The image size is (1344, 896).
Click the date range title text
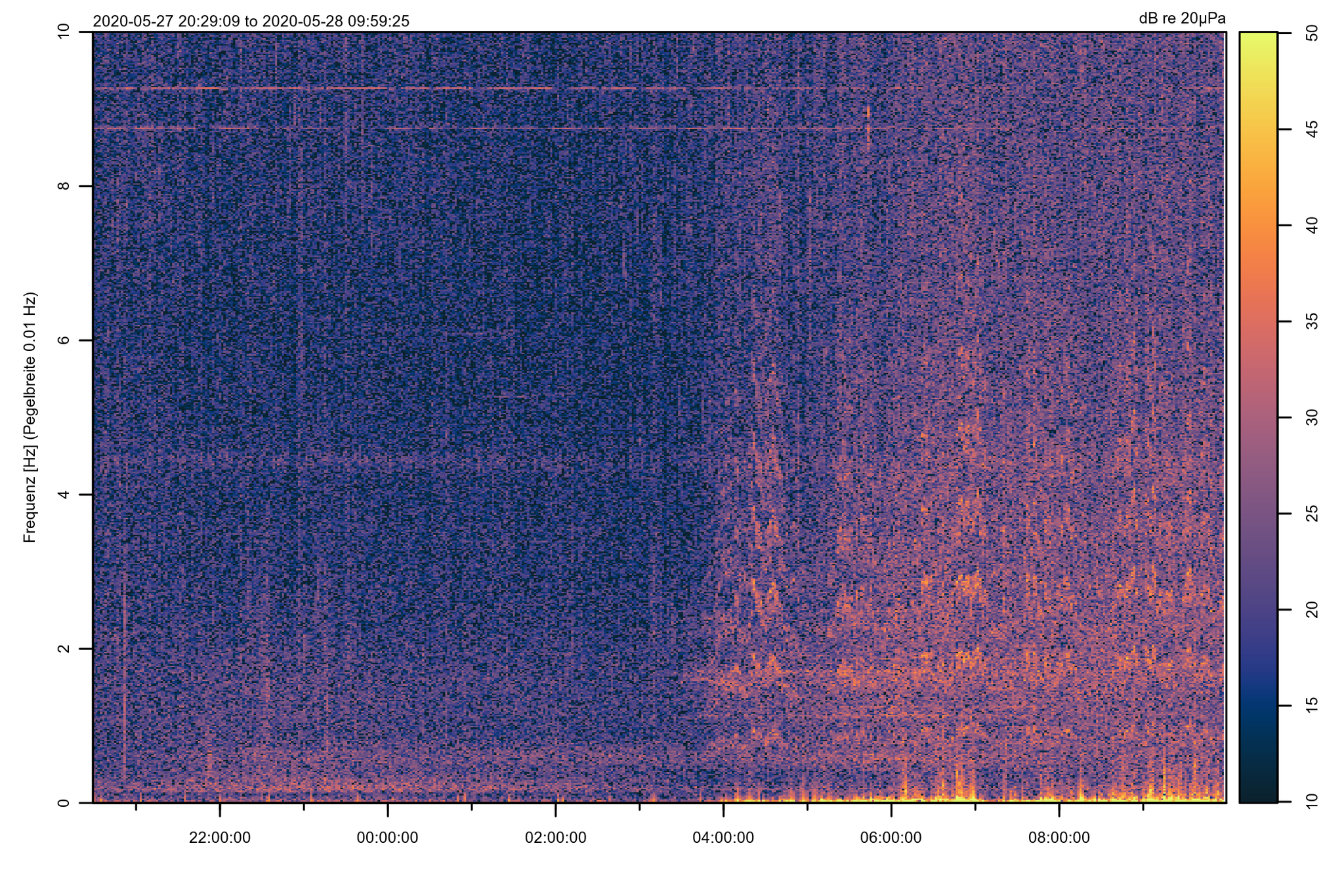pyautogui.click(x=251, y=21)
